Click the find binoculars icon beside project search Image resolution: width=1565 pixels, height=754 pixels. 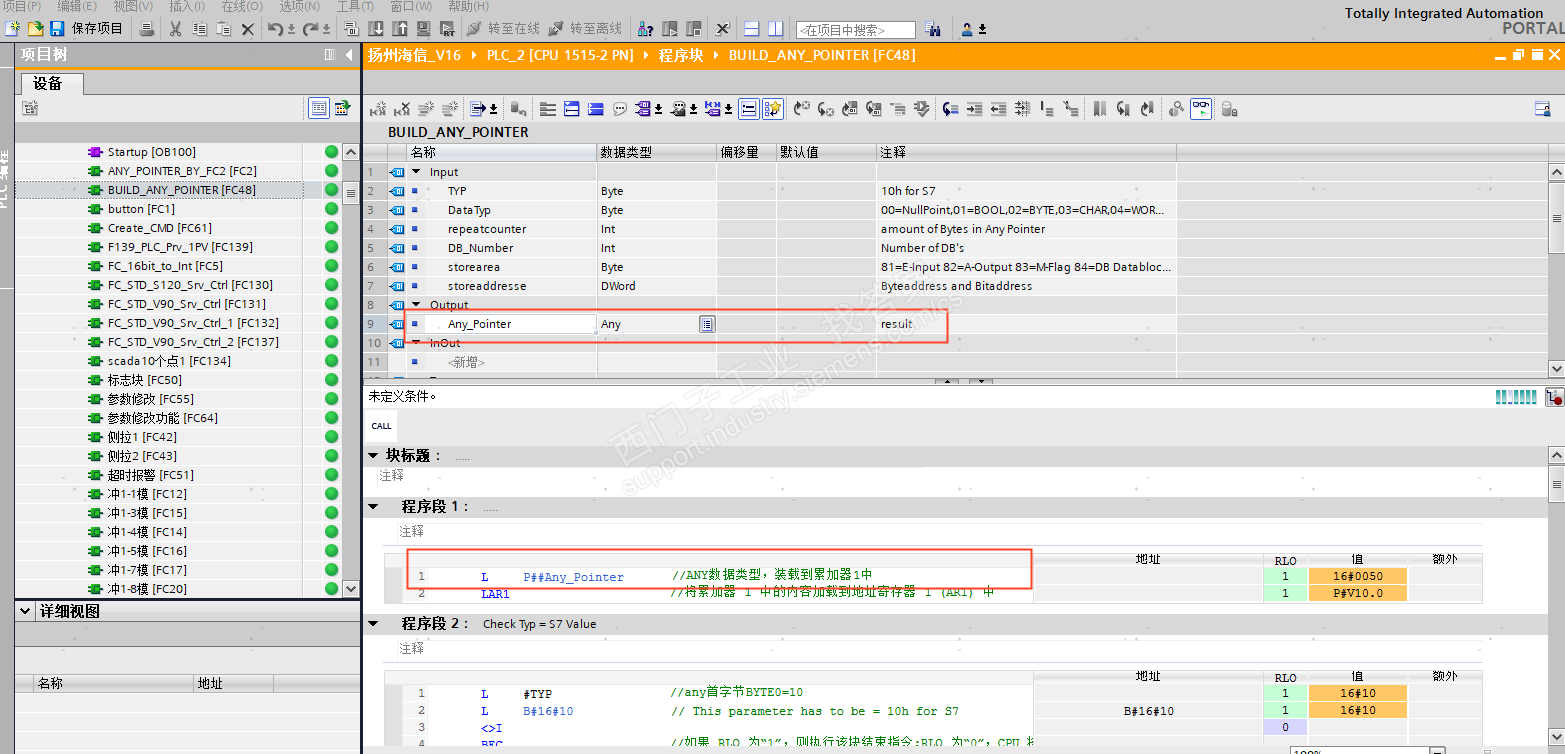pyautogui.click(x=933, y=30)
